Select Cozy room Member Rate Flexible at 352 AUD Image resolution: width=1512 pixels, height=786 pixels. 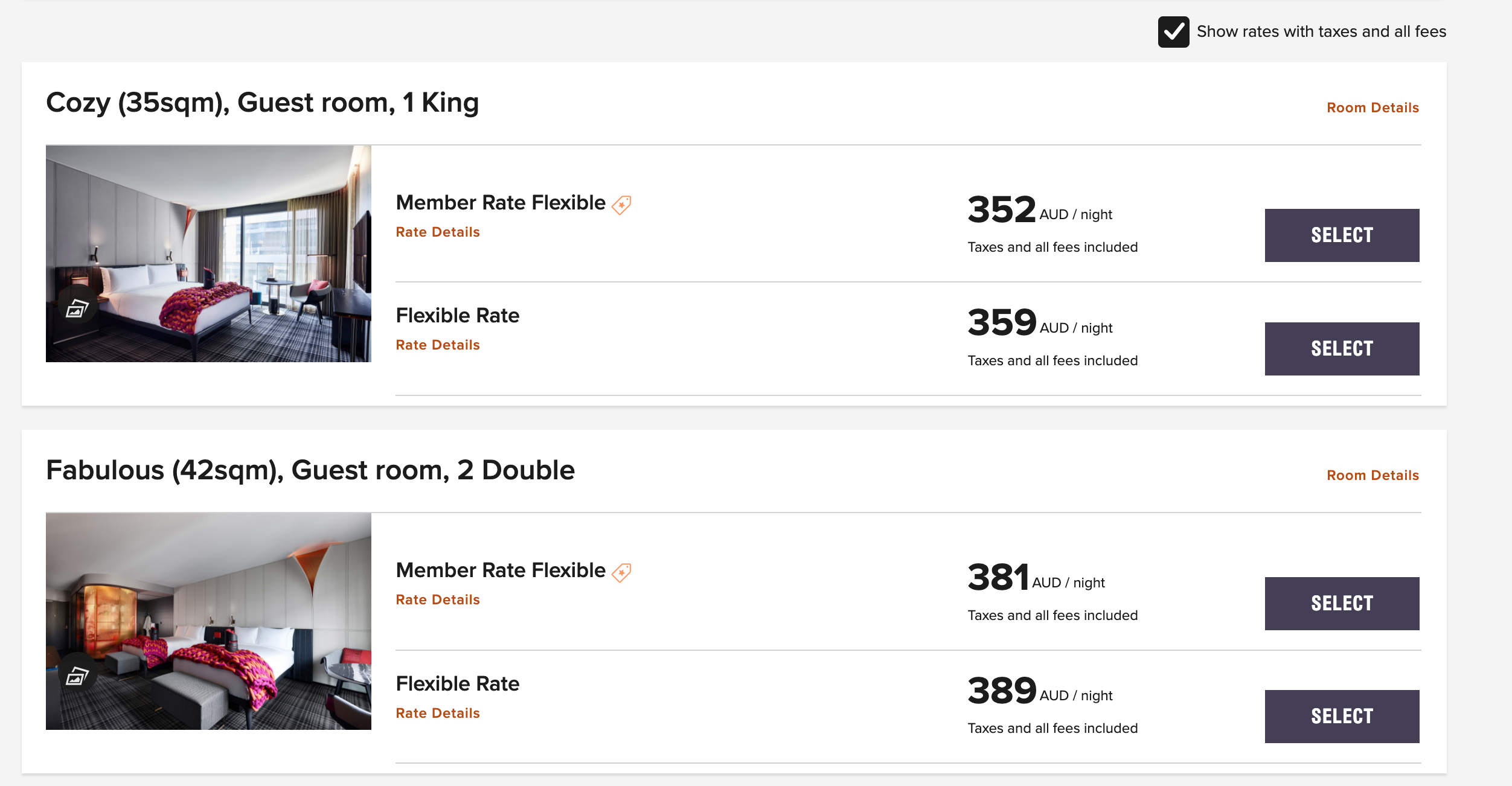click(1342, 235)
